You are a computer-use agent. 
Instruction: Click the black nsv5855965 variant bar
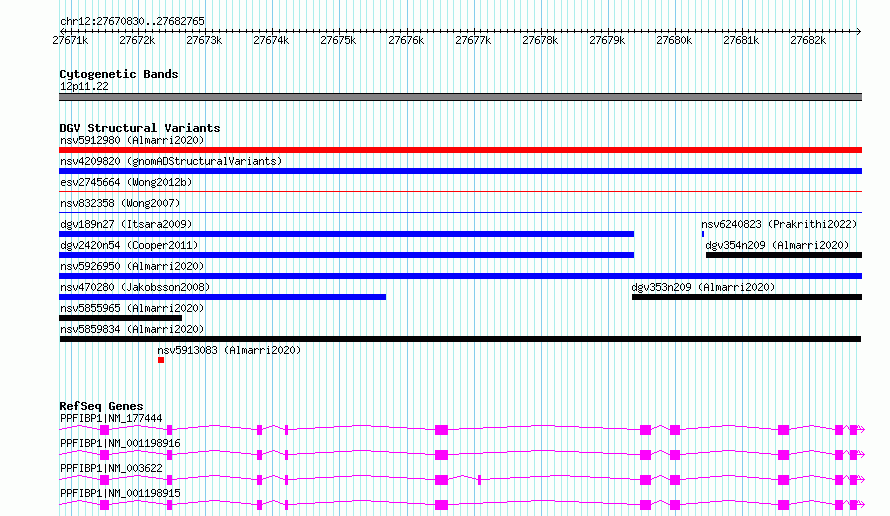point(120,318)
